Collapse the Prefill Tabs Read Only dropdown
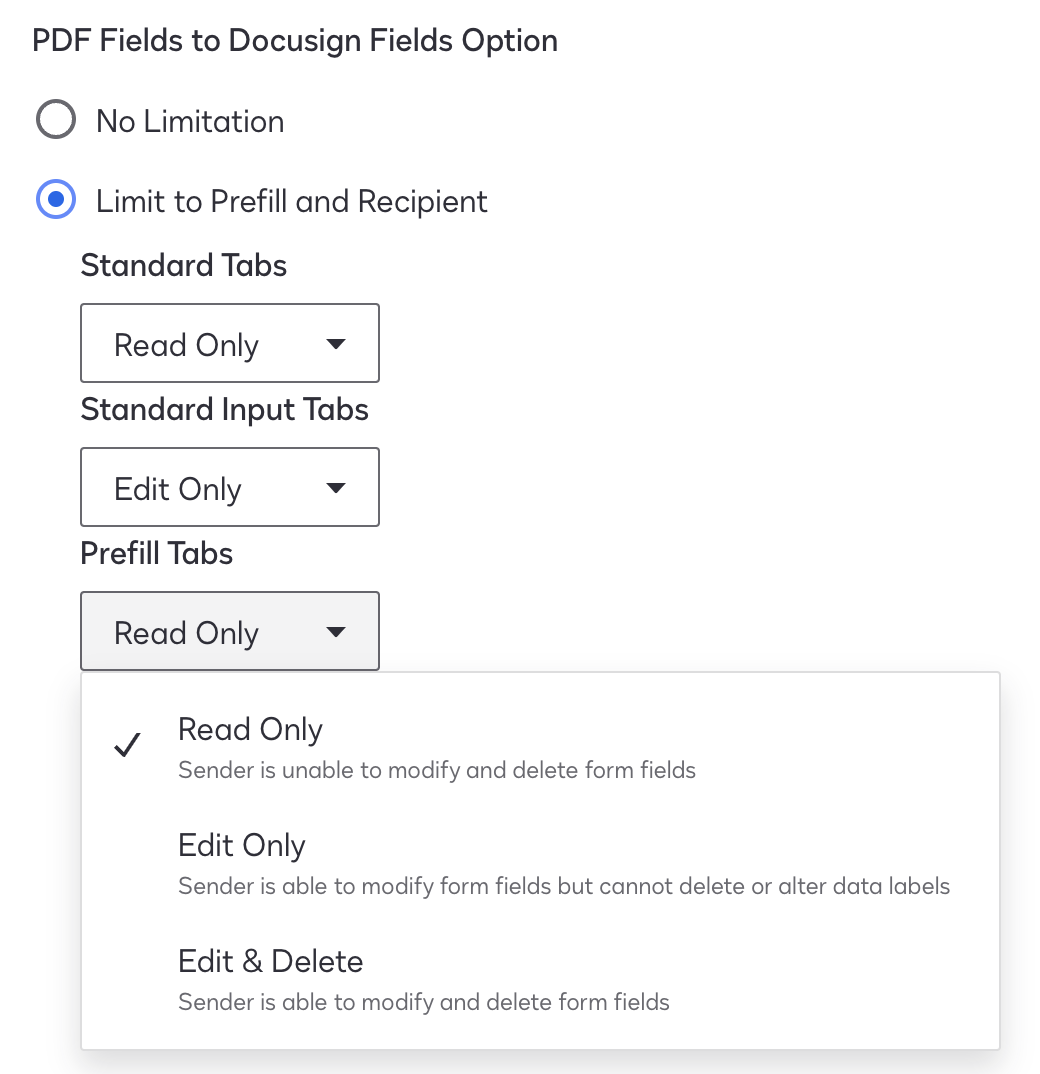 pos(229,632)
